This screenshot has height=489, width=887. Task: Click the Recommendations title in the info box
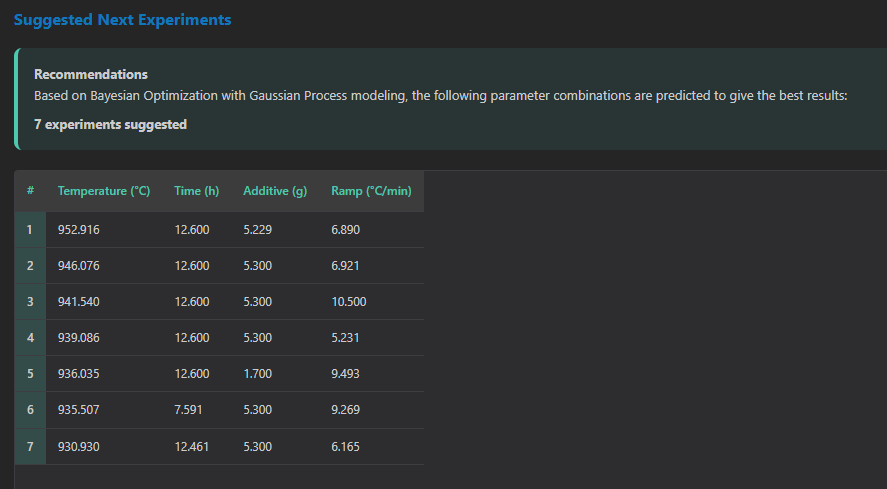[91, 74]
